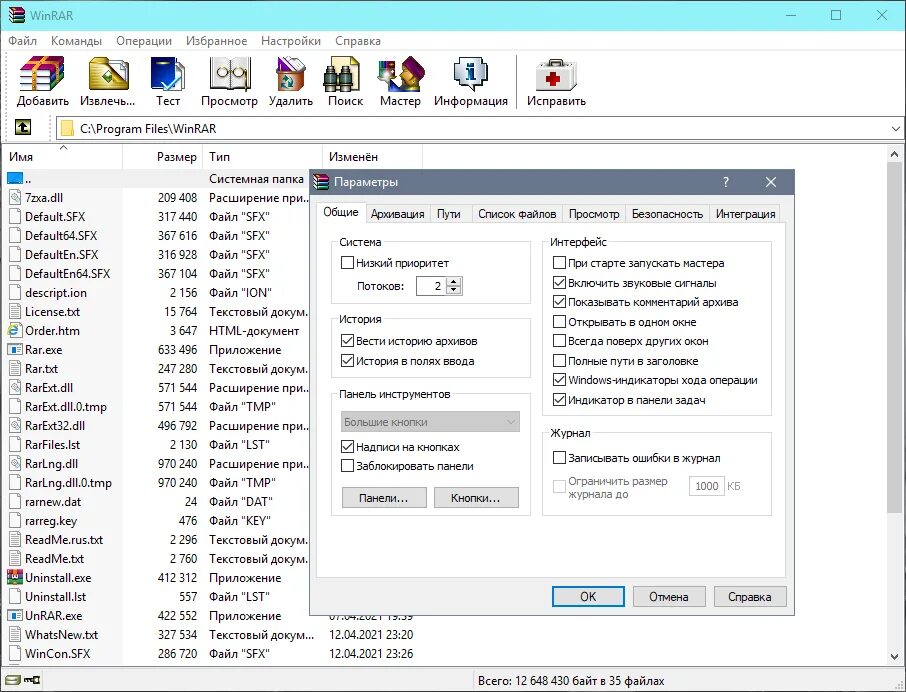
Task: Select the UnRAR.exe application icon
Action: pos(14,616)
